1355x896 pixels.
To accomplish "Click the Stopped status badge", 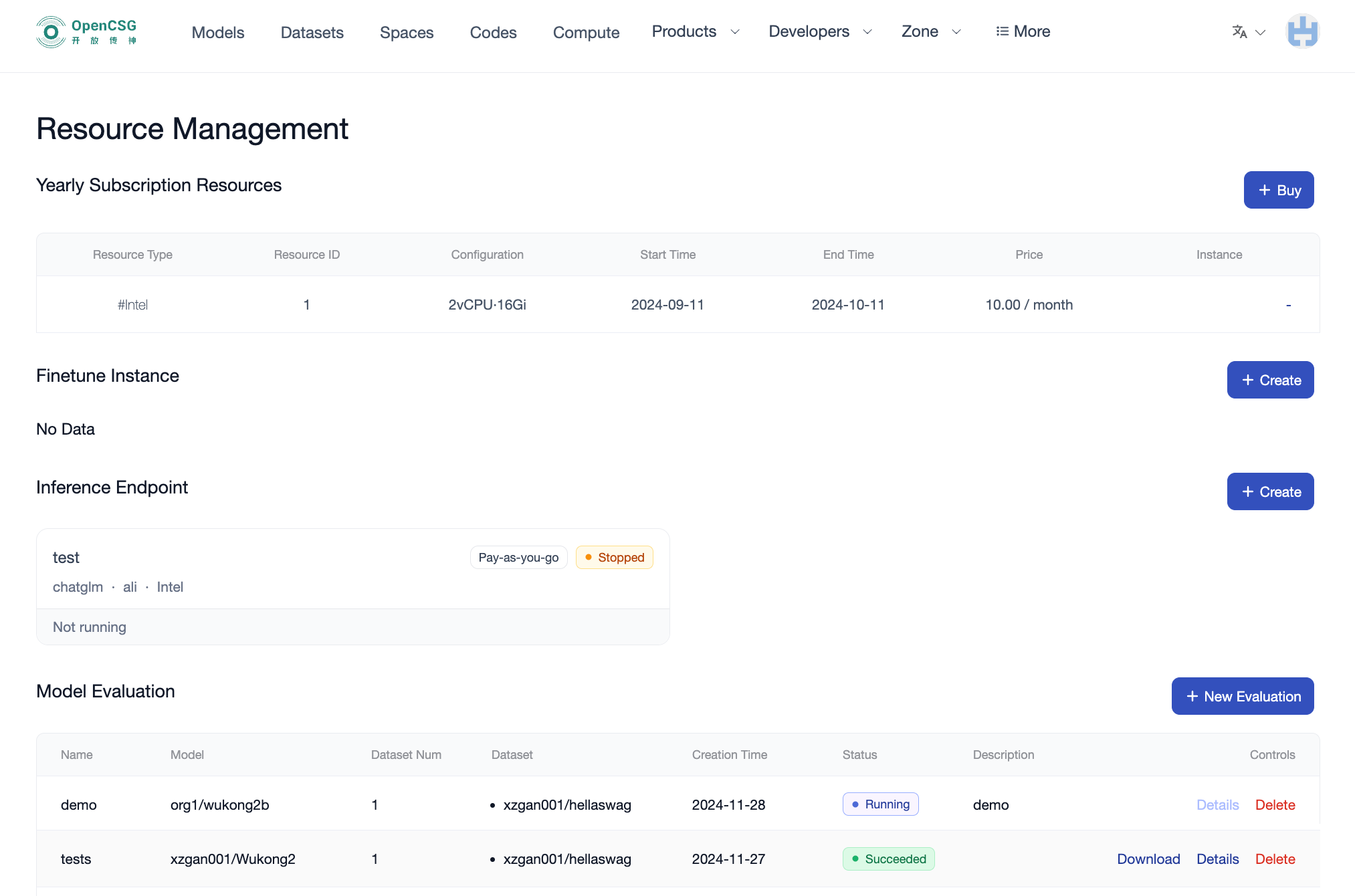I will (614, 558).
